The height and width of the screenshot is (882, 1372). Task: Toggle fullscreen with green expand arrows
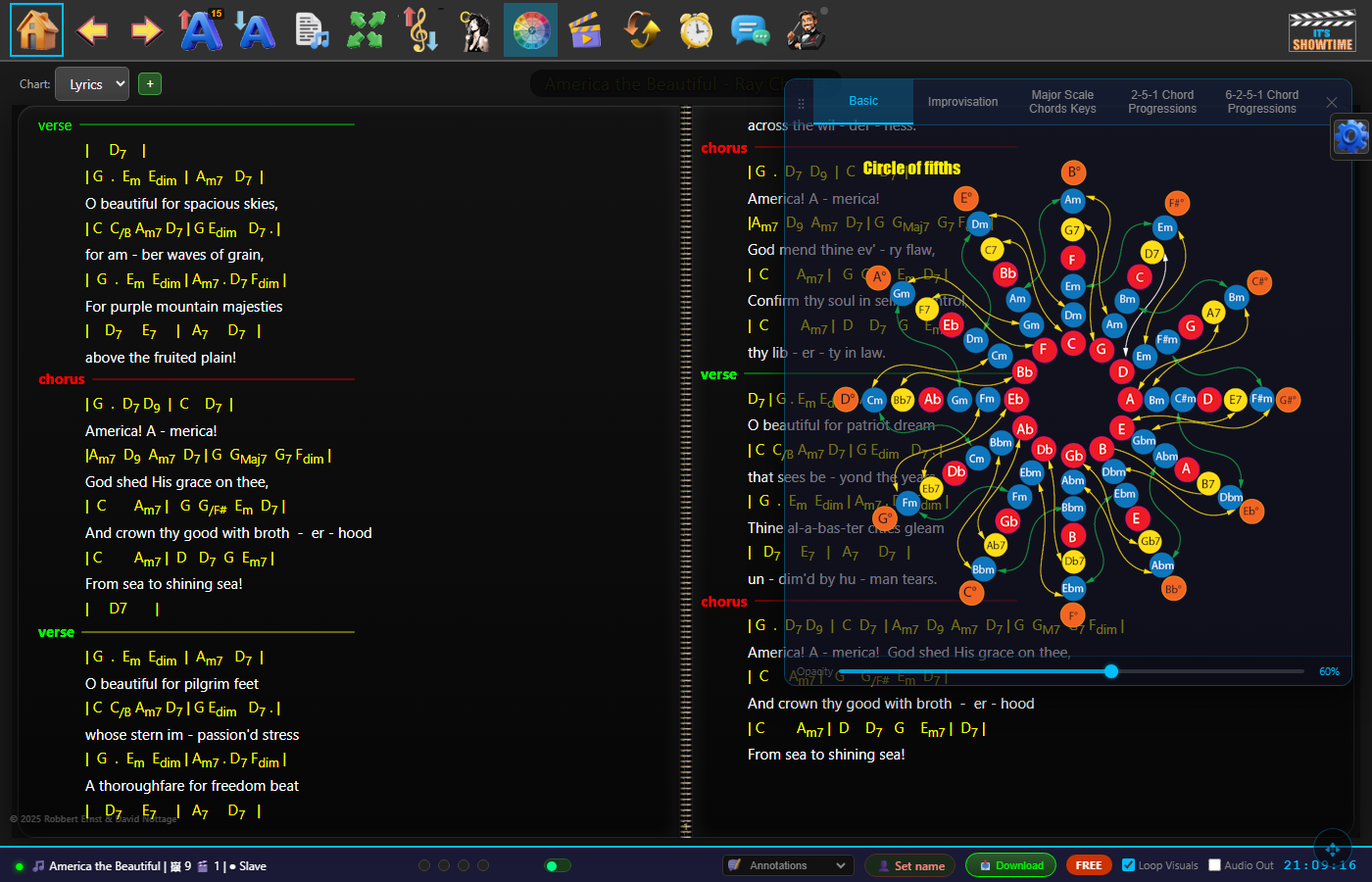[x=366, y=29]
